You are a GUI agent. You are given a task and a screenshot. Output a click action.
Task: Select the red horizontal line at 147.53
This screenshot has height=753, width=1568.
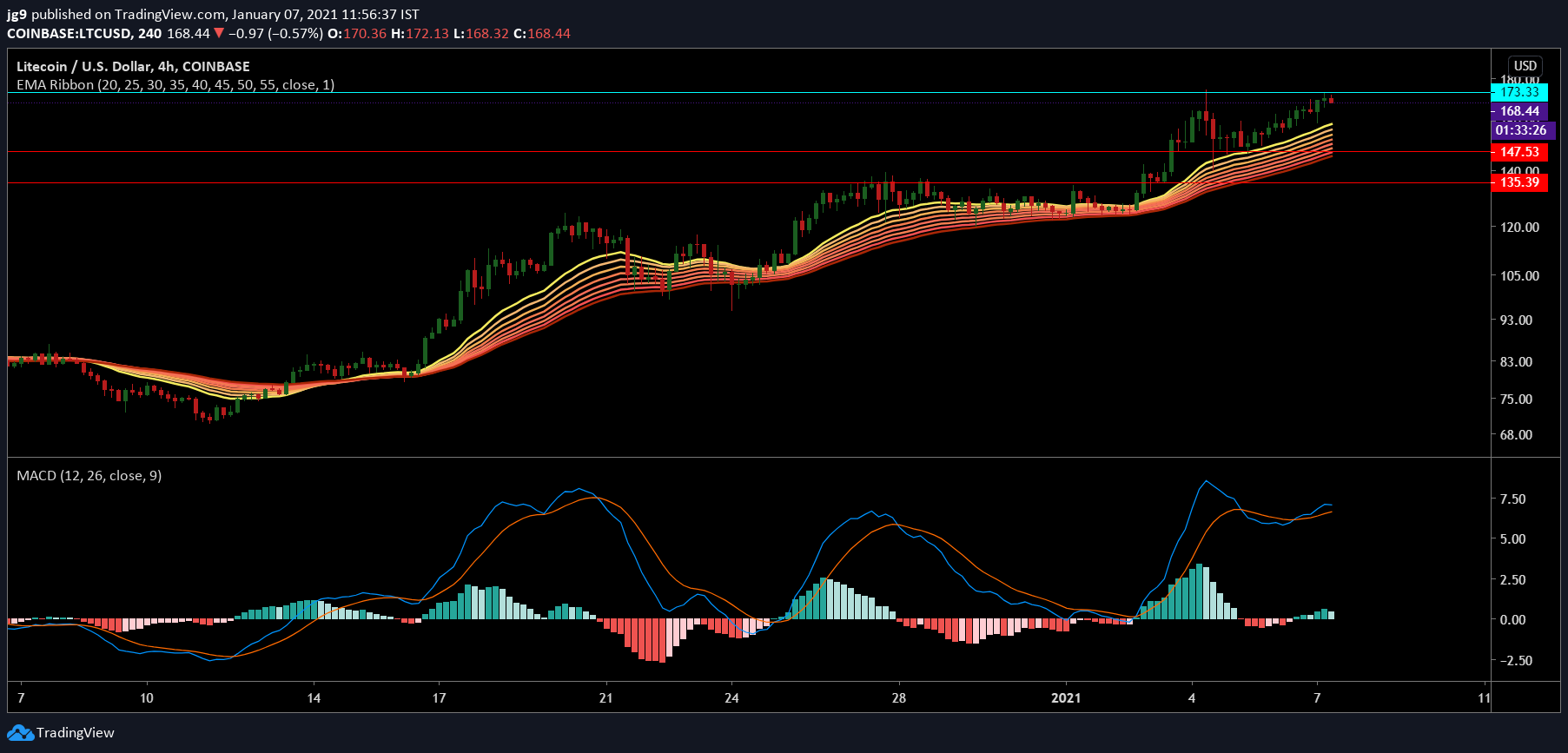click(747, 152)
